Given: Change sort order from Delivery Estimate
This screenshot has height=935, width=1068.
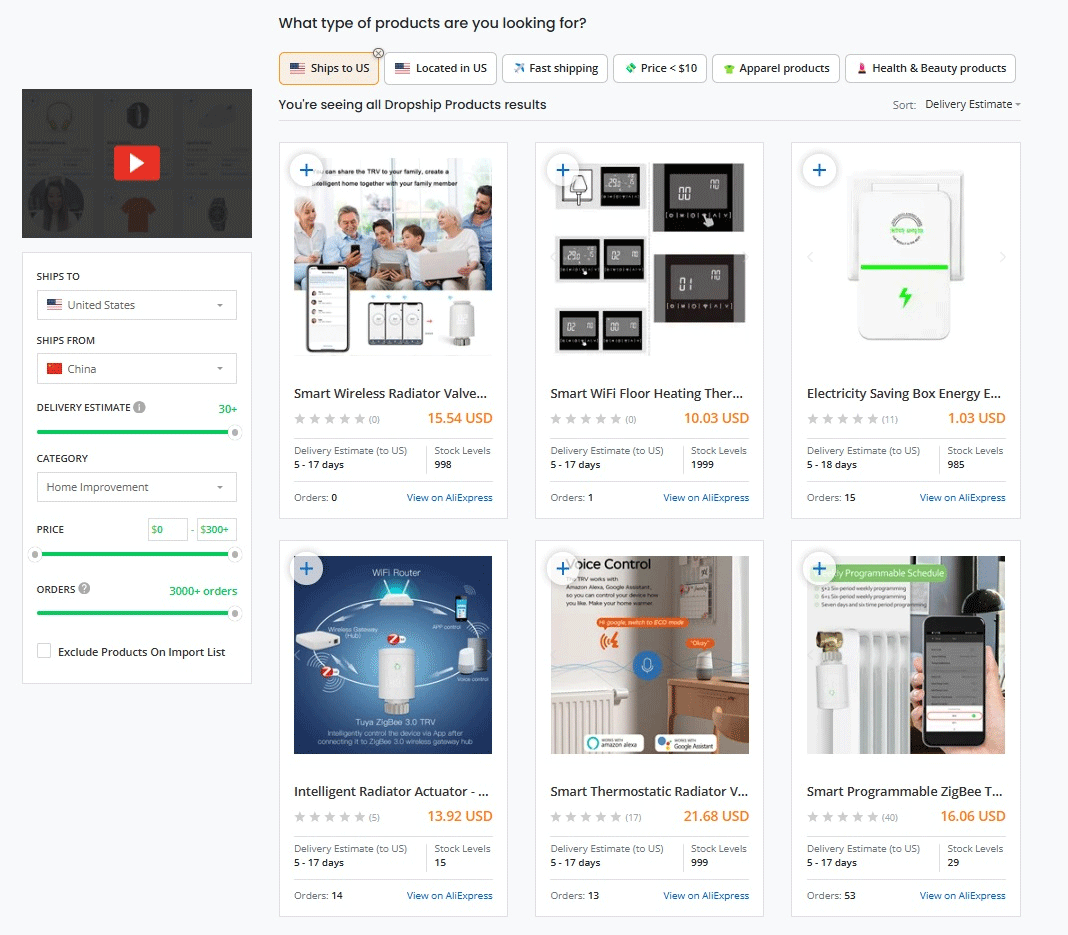Looking at the screenshot, I should 972,104.
